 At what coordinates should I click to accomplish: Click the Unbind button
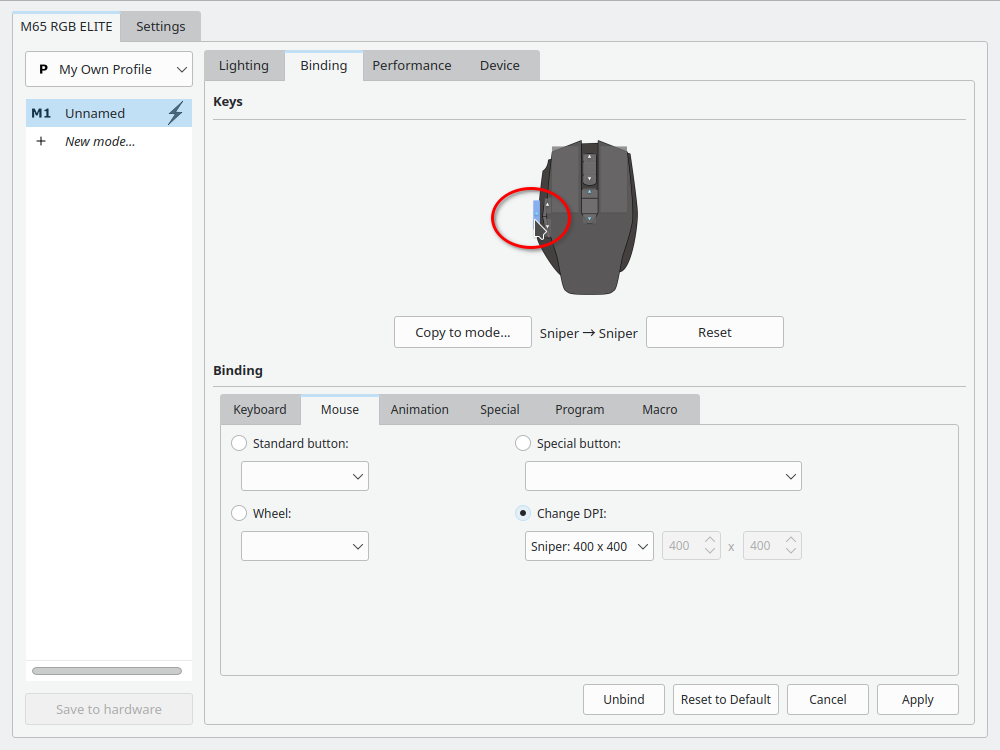624,700
